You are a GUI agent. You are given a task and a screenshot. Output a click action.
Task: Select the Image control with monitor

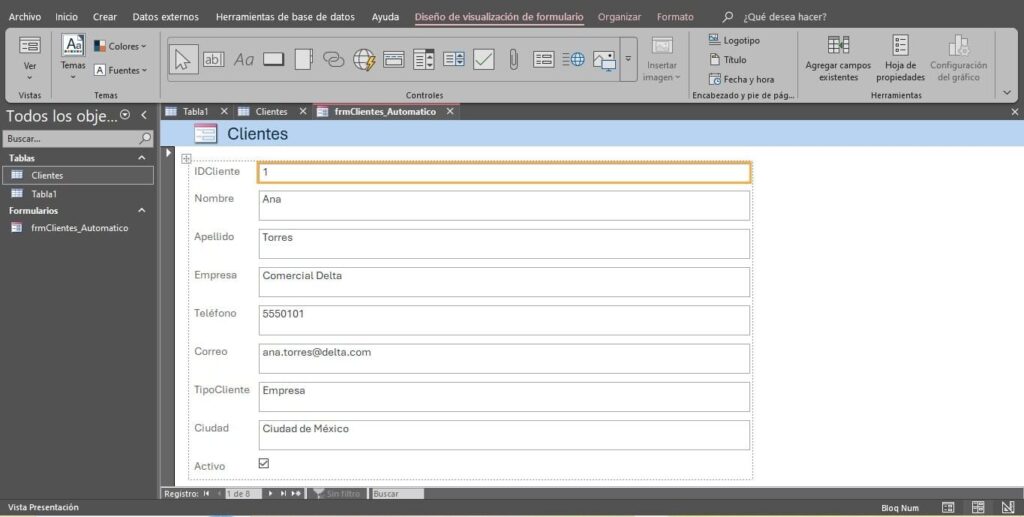[x=604, y=60]
